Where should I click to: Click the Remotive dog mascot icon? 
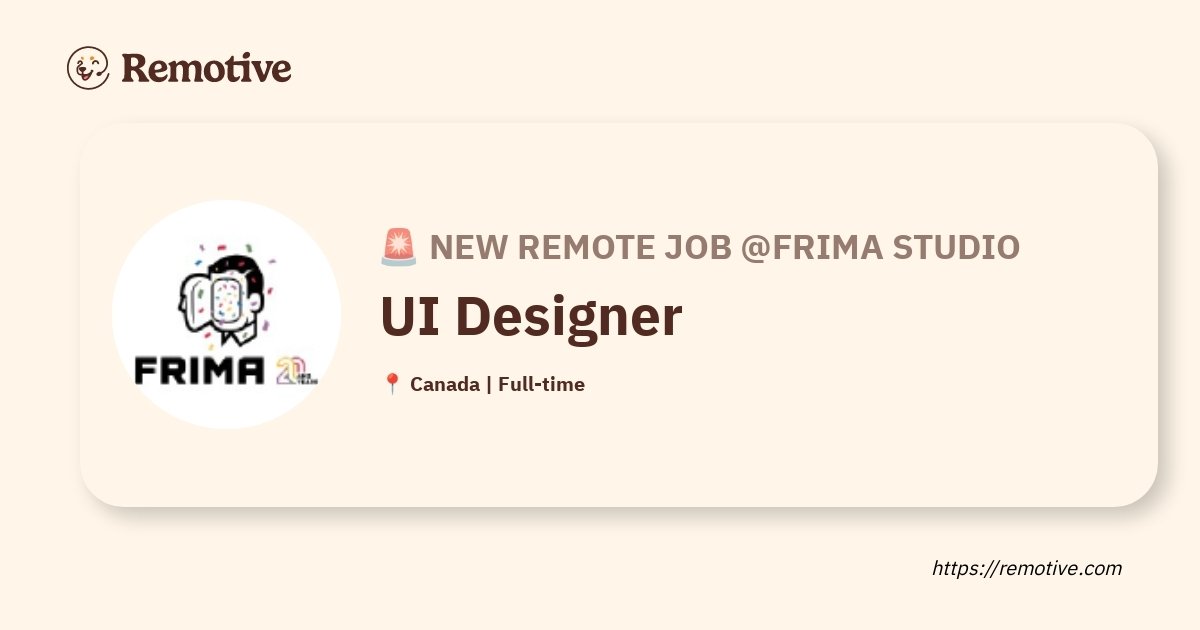click(x=88, y=68)
